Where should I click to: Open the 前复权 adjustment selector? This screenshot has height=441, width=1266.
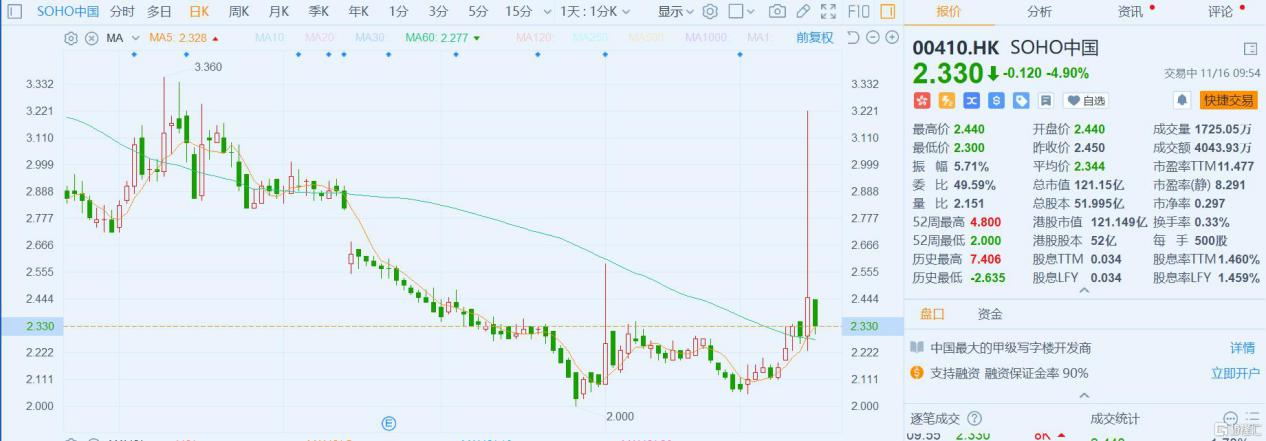coord(814,38)
